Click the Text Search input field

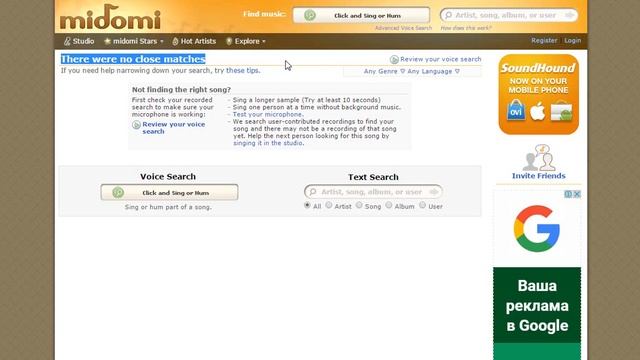[x=373, y=192]
